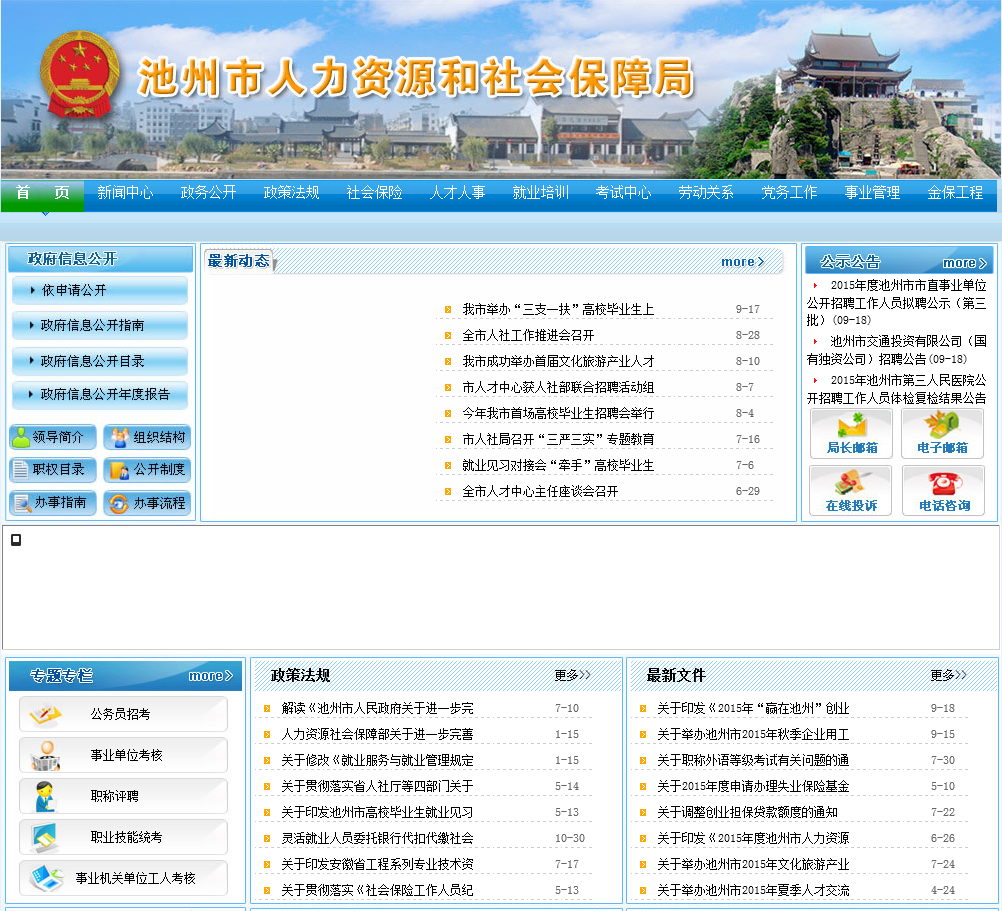Screen dimensions: 1002x911
Task: Expand 公示公告 via its more button
Action: (x=964, y=263)
